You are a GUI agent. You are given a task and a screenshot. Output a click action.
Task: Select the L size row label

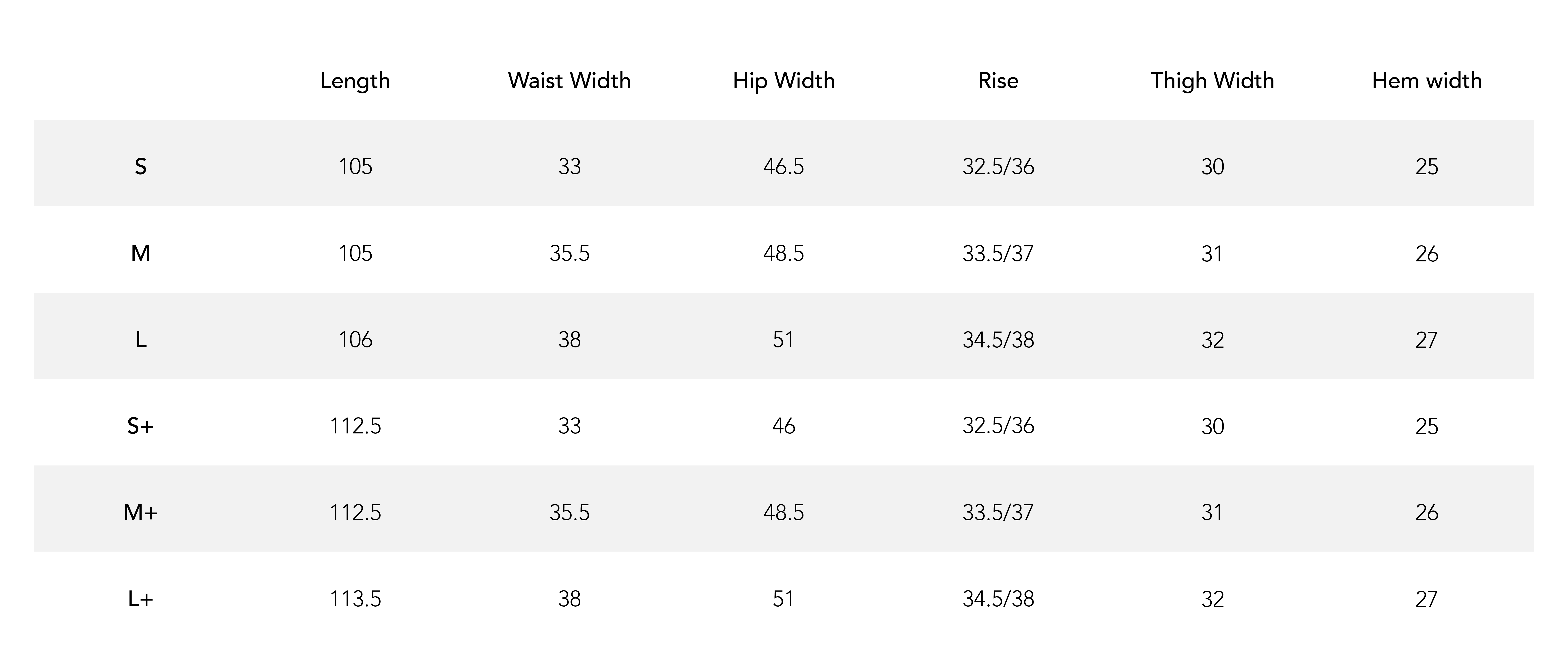(141, 339)
